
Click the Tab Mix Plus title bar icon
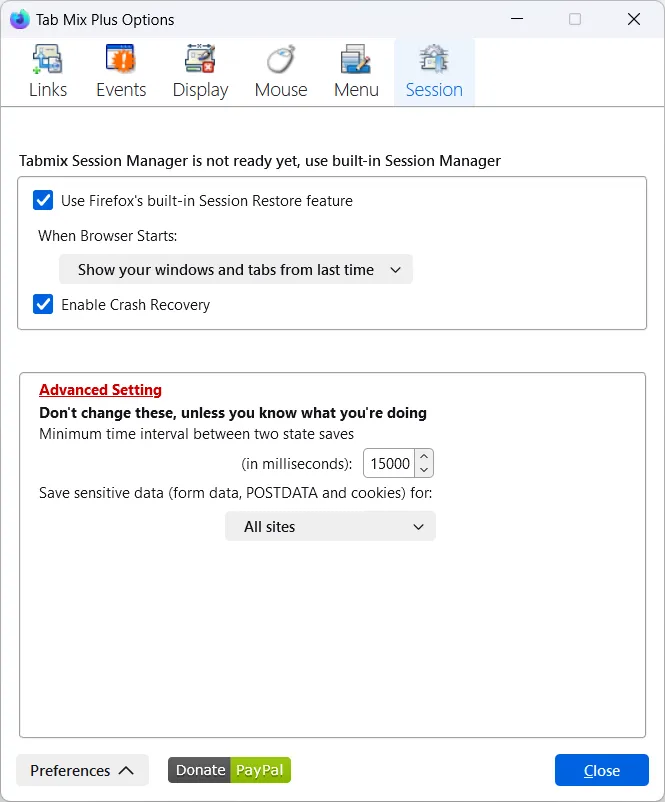pos(19,19)
